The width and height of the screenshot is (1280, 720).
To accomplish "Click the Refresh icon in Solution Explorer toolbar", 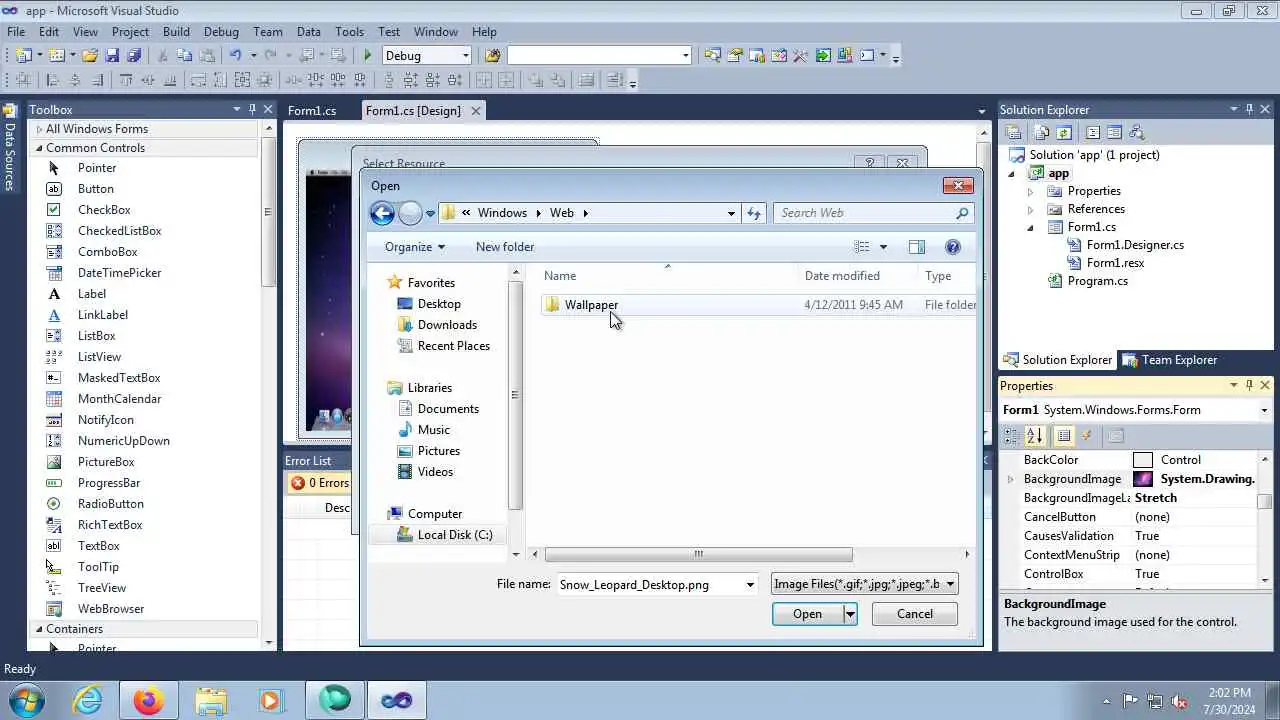I will click(1064, 132).
